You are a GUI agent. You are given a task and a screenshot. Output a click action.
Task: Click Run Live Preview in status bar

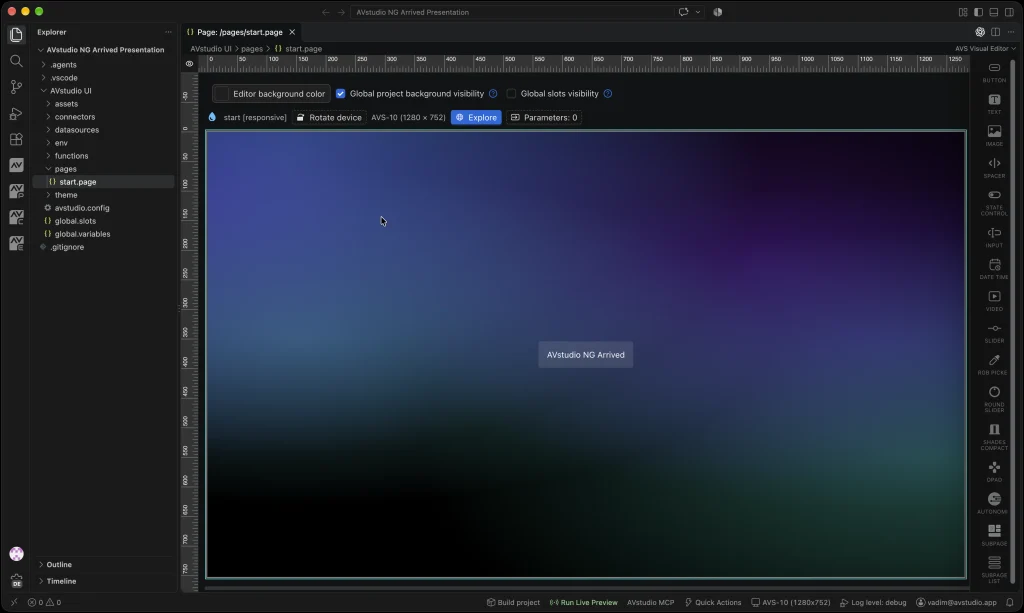pos(584,602)
